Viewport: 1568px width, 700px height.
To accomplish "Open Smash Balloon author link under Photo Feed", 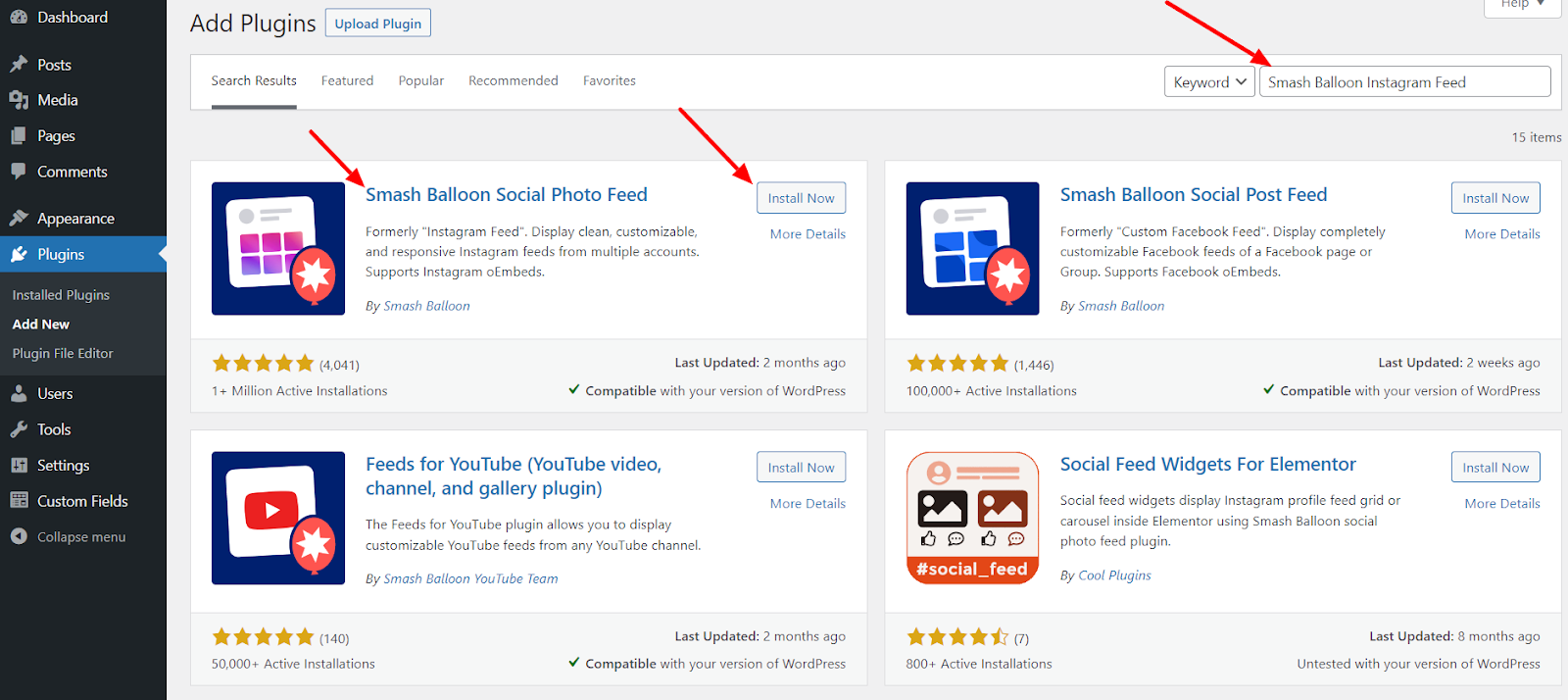I will pos(426,306).
